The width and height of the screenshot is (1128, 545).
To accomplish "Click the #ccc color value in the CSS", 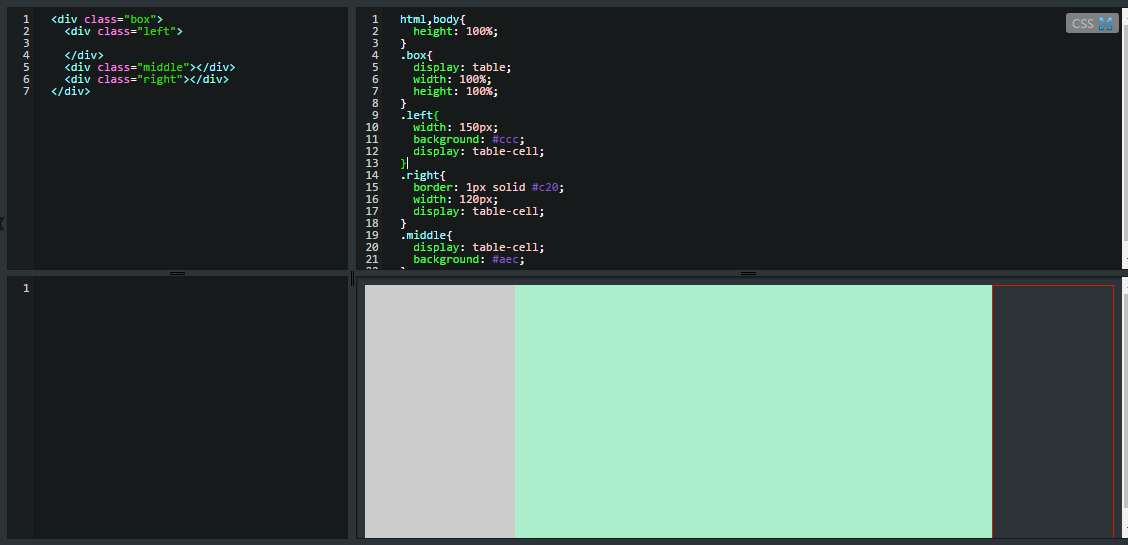I will click(508, 139).
